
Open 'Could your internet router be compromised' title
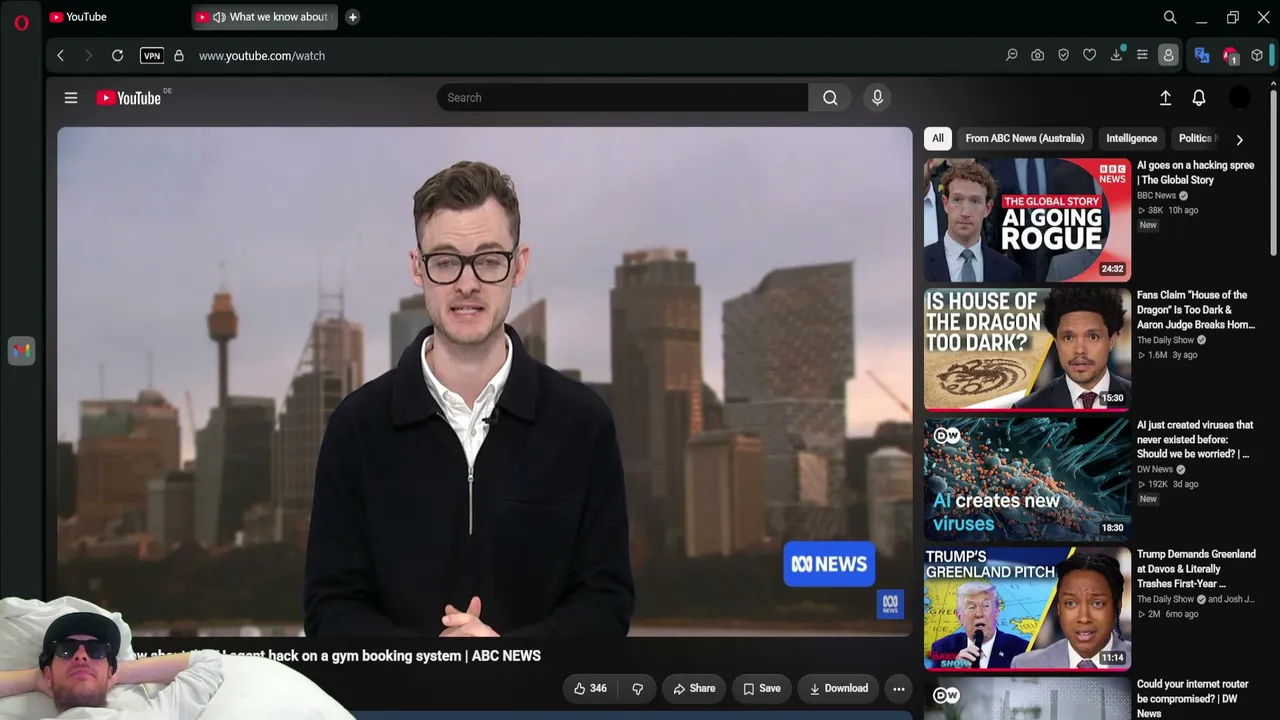1193,698
